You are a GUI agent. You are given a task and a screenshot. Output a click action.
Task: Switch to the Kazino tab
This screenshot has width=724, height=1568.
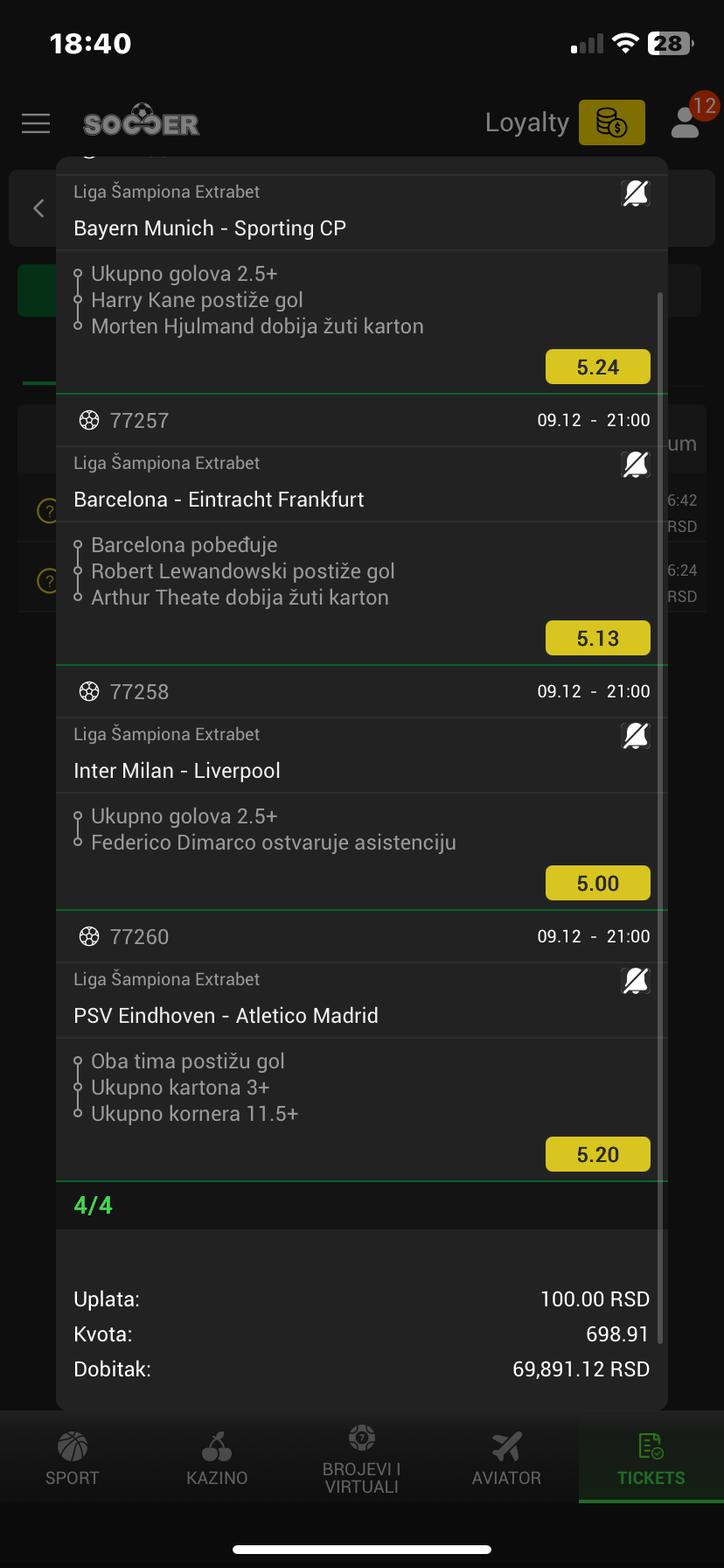(x=217, y=1459)
